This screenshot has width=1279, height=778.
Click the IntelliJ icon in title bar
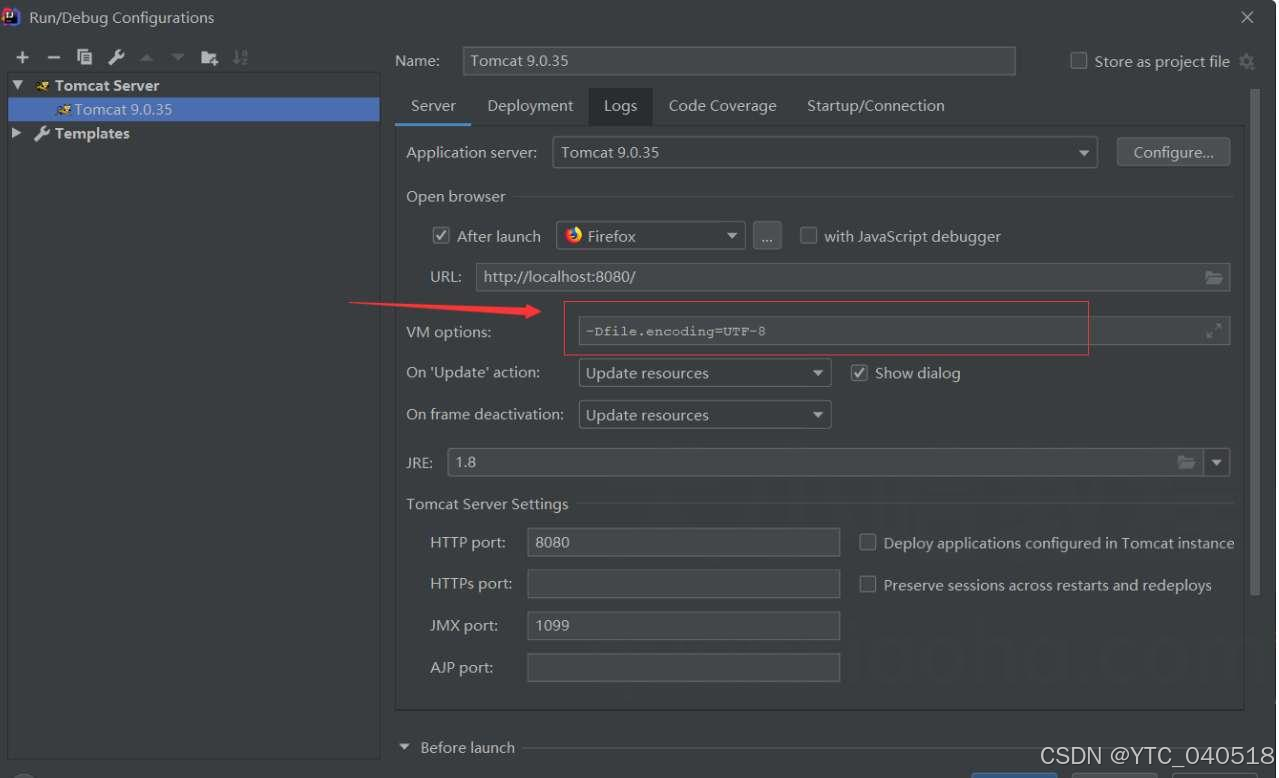click(13, 17)
